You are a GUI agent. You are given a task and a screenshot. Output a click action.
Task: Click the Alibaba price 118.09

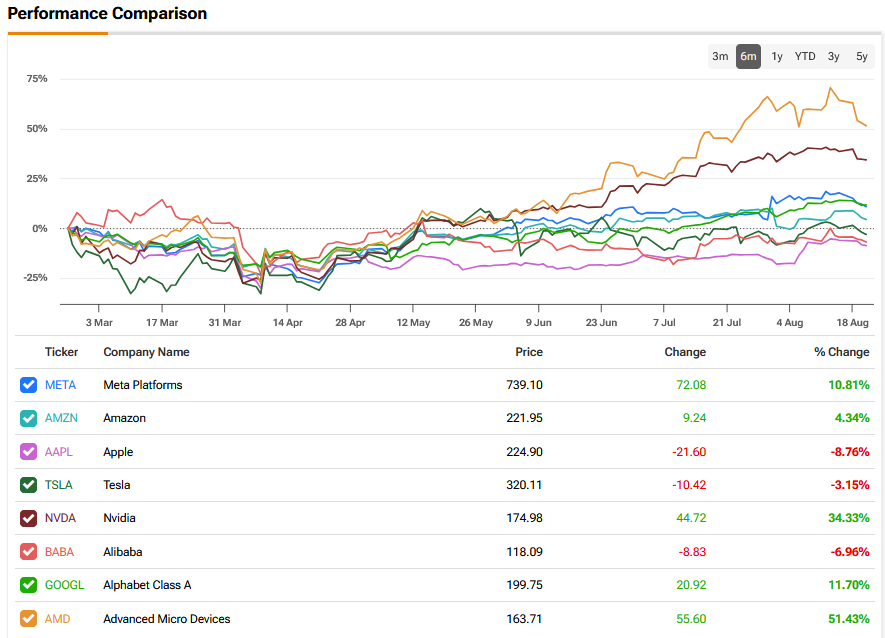[x=524, y=552]
